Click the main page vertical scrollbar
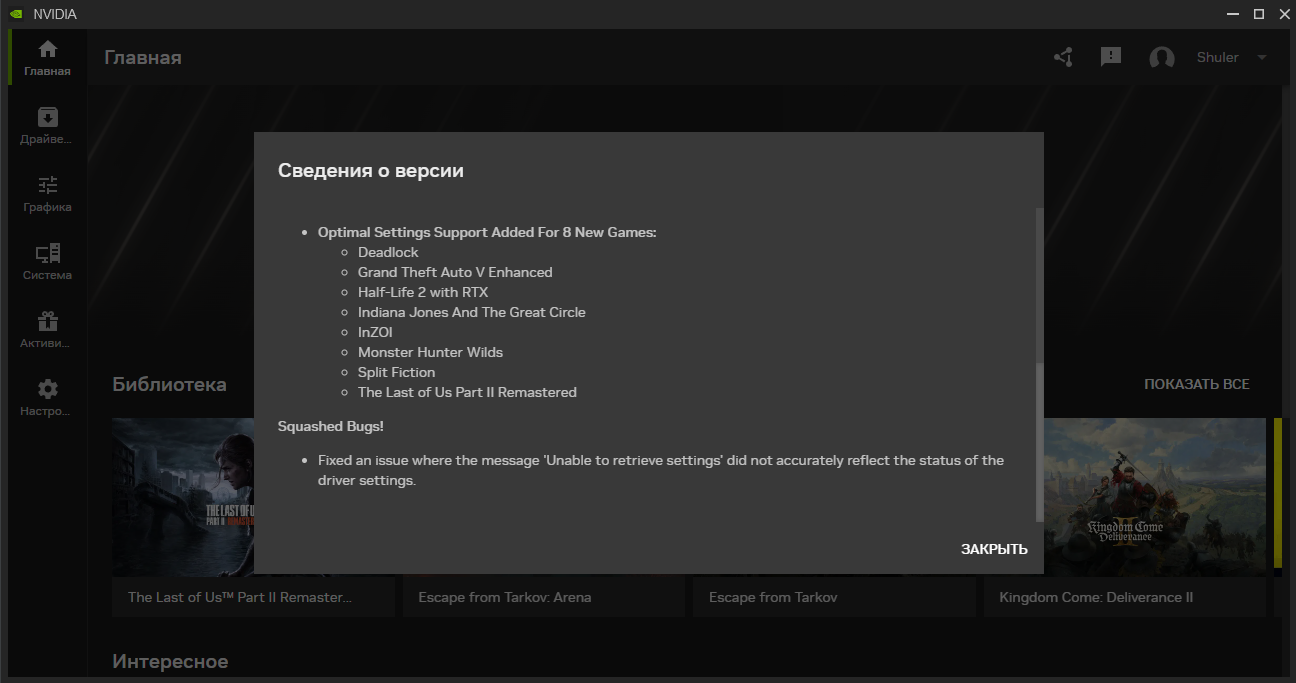This screenshot has width=1296, height=683. (x=1287, y=380)
